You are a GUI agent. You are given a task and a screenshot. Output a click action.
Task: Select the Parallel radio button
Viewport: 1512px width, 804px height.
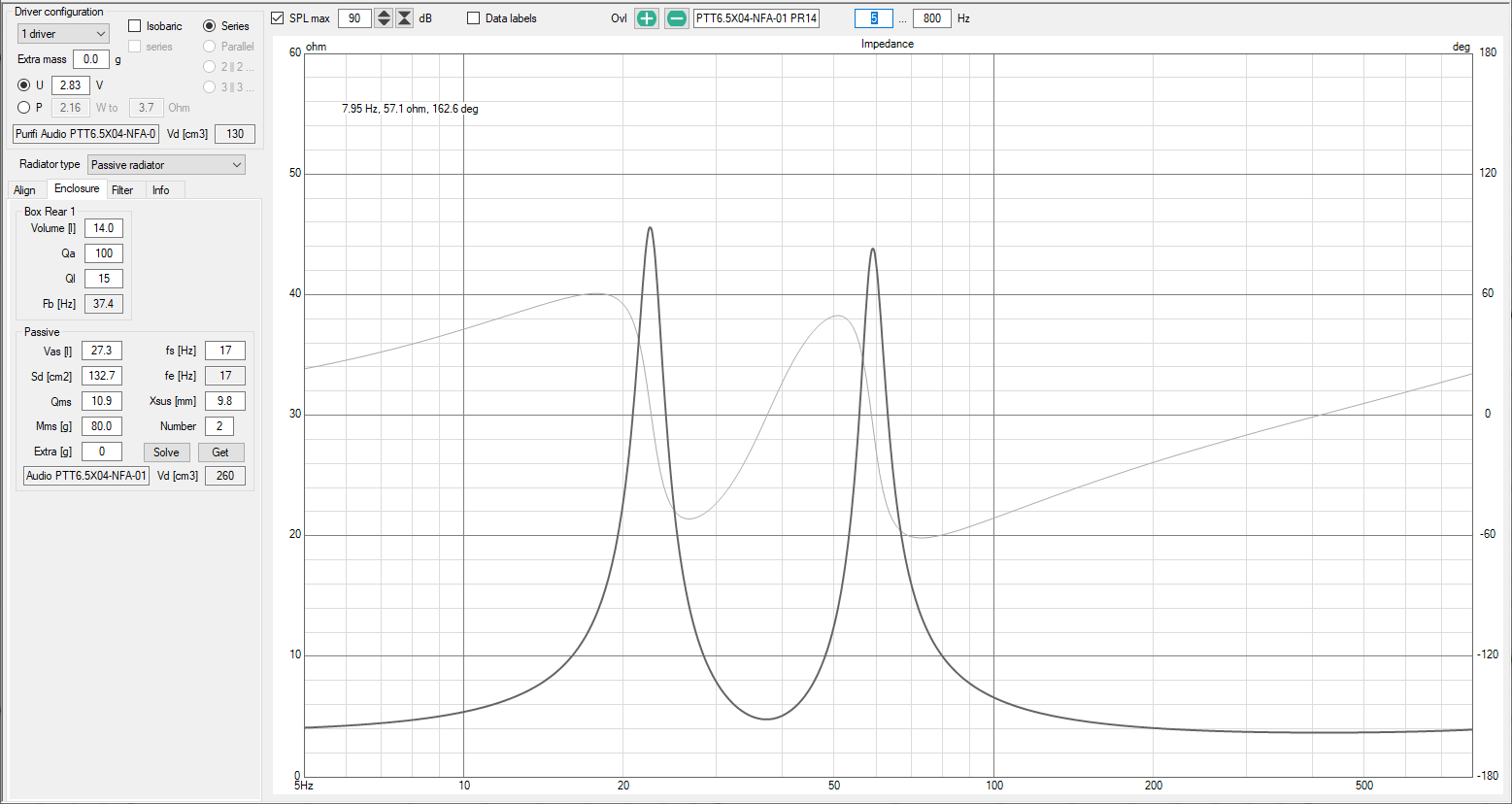click(x=209, y=47)
